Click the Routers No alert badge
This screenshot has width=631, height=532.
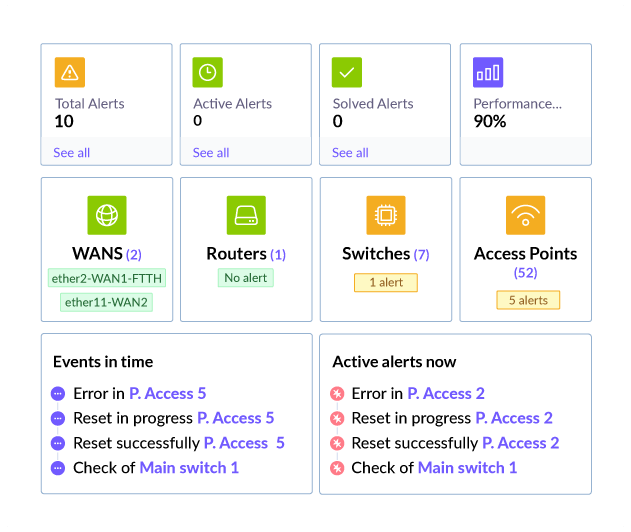246,278
